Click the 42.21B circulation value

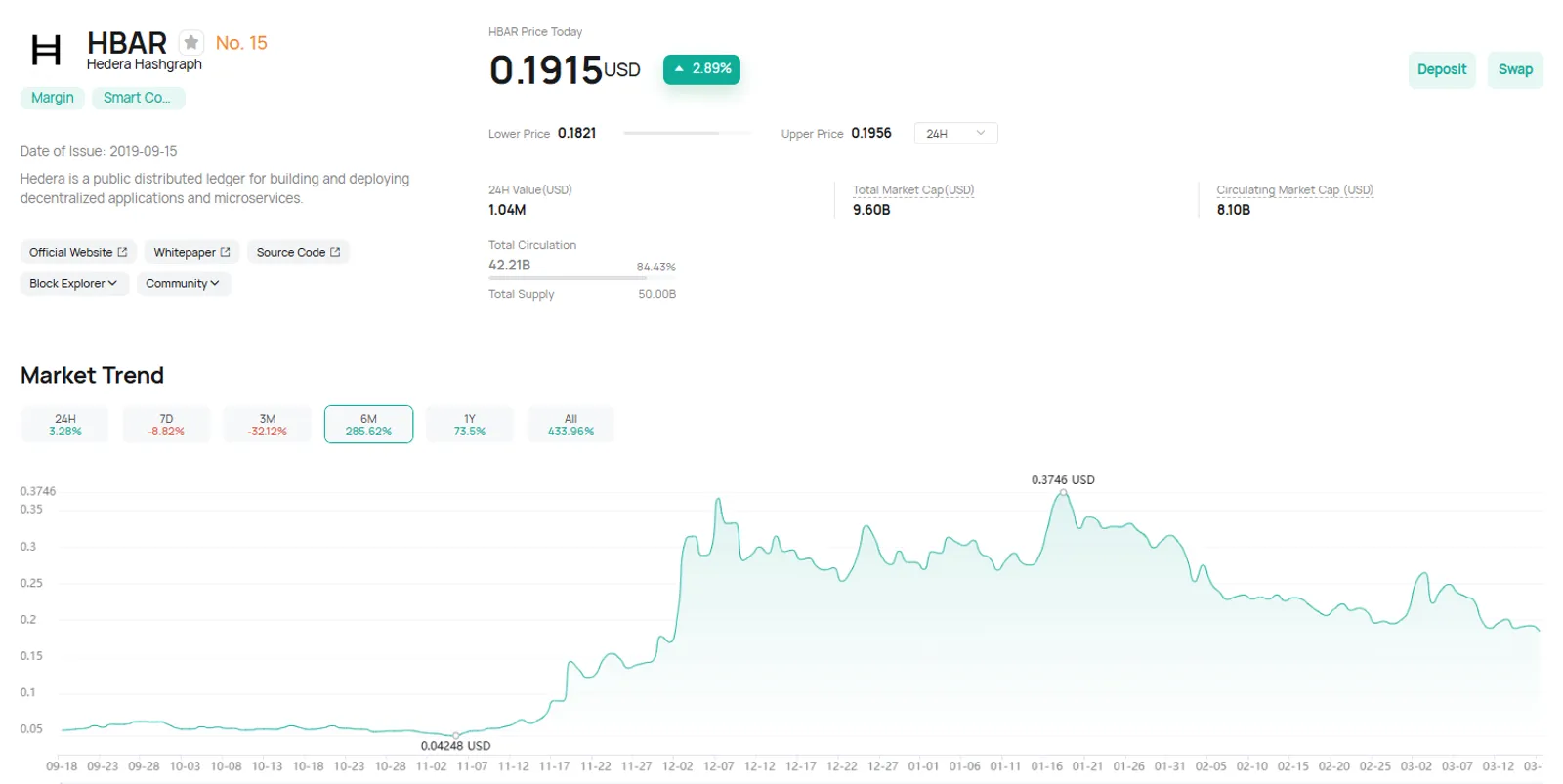[x=509, y=265]
